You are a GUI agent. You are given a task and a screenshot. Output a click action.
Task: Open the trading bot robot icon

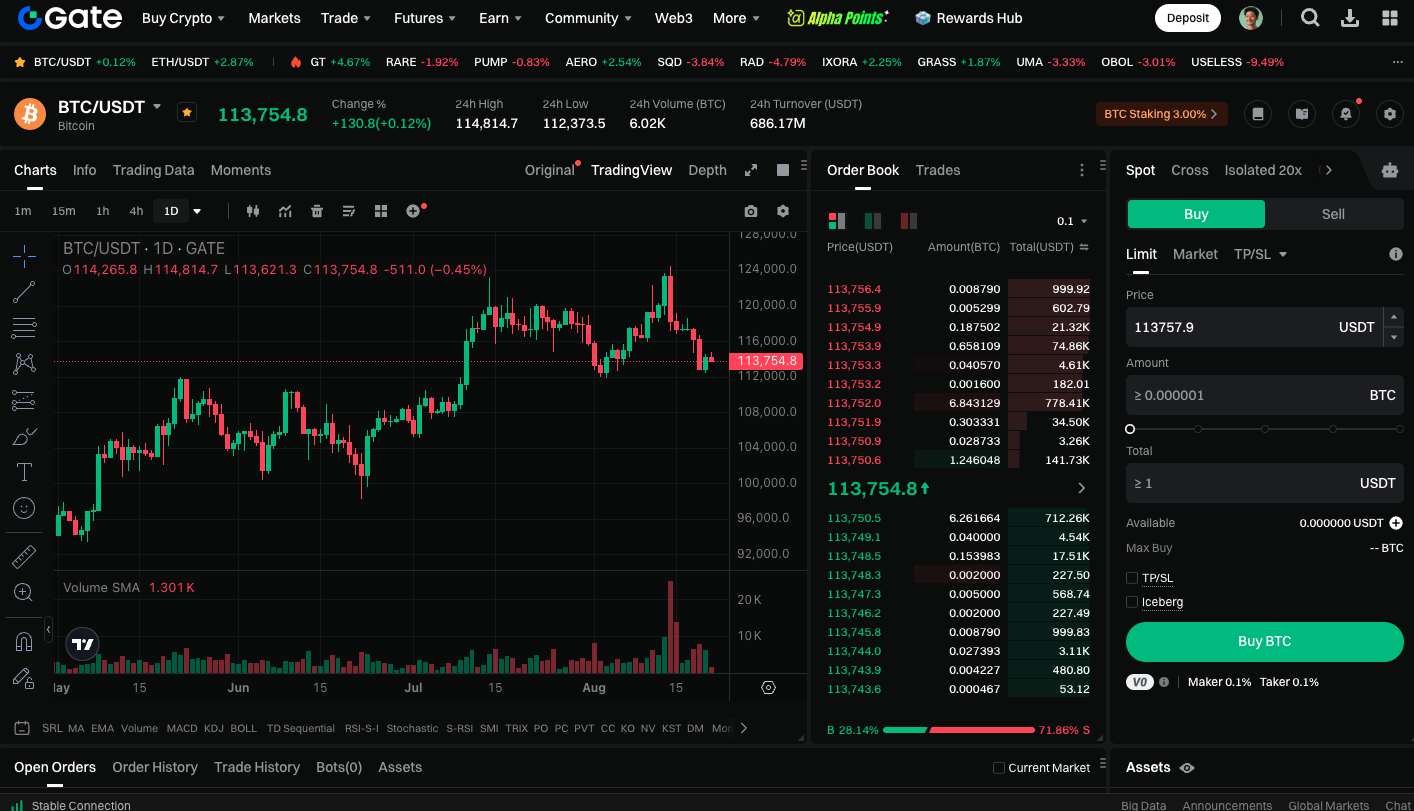[1390, 170]
